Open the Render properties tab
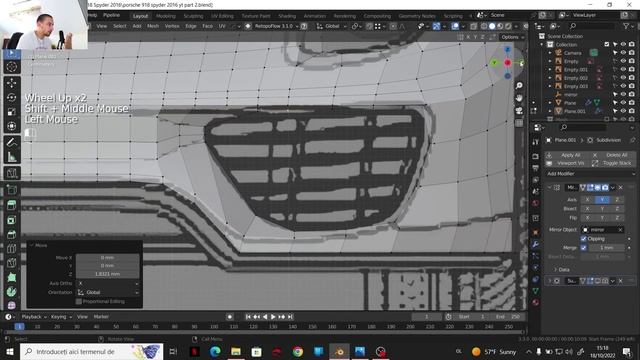This screenshot has height=360, width=640. click(x=536, y=157)
